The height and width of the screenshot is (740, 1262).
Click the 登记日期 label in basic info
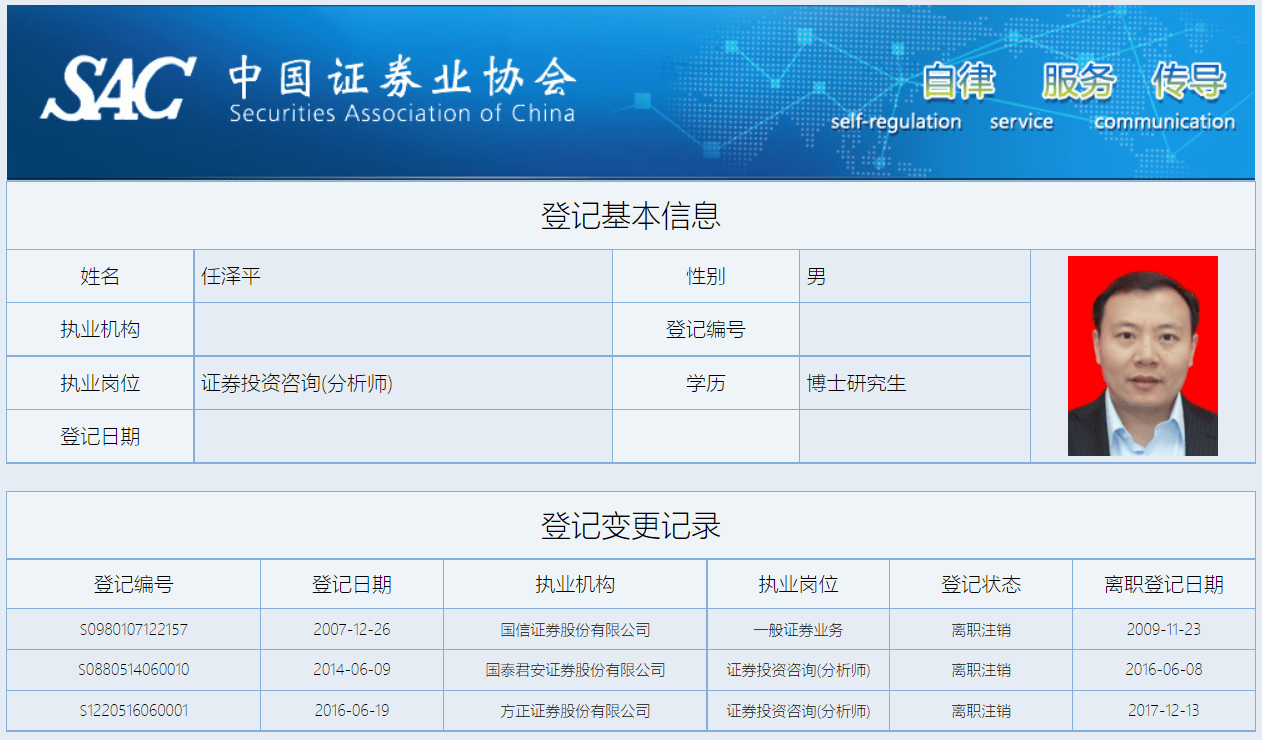pos(100,436)
